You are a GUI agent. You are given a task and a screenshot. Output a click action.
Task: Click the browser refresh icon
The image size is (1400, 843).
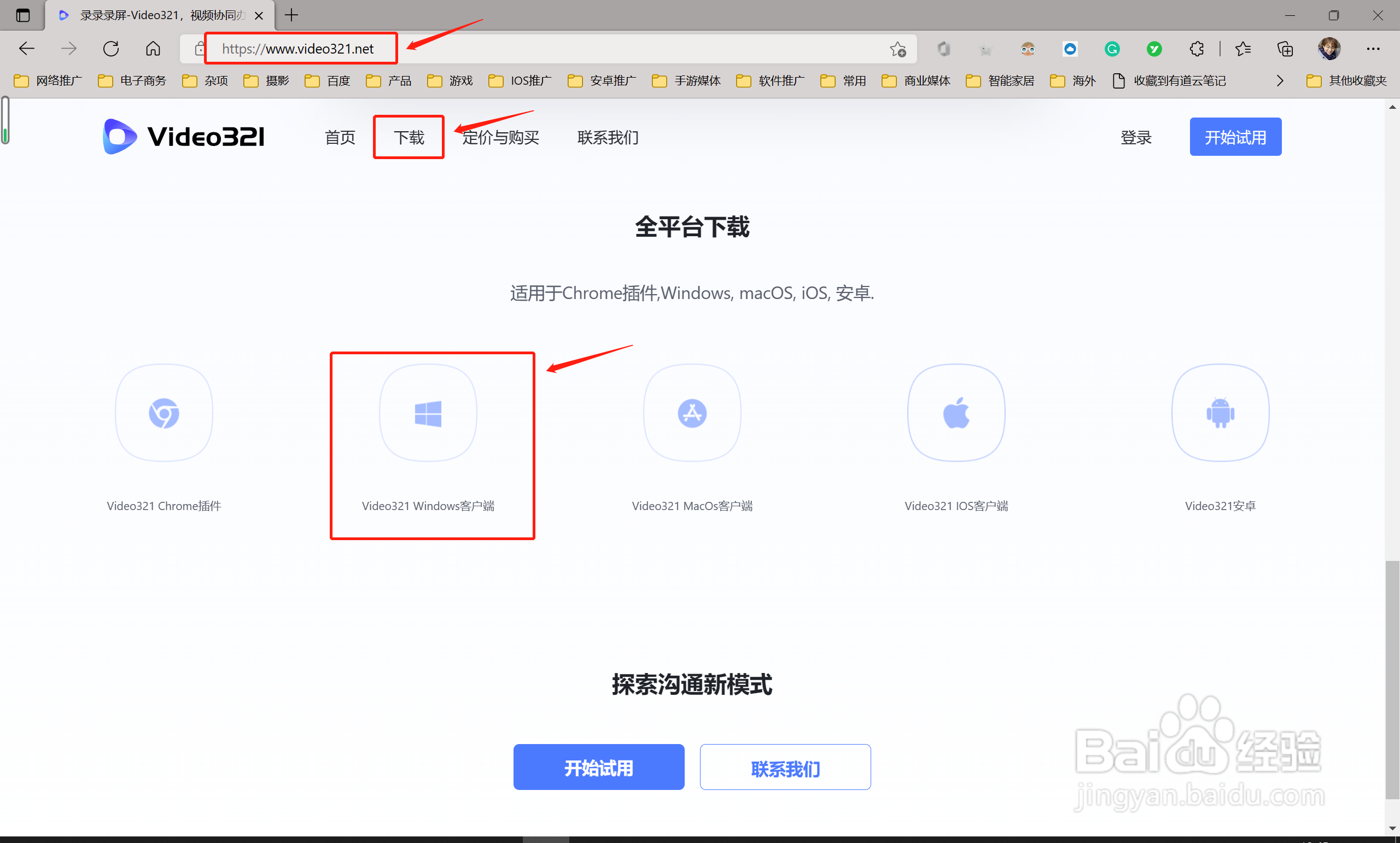click(x=111, y=49)
